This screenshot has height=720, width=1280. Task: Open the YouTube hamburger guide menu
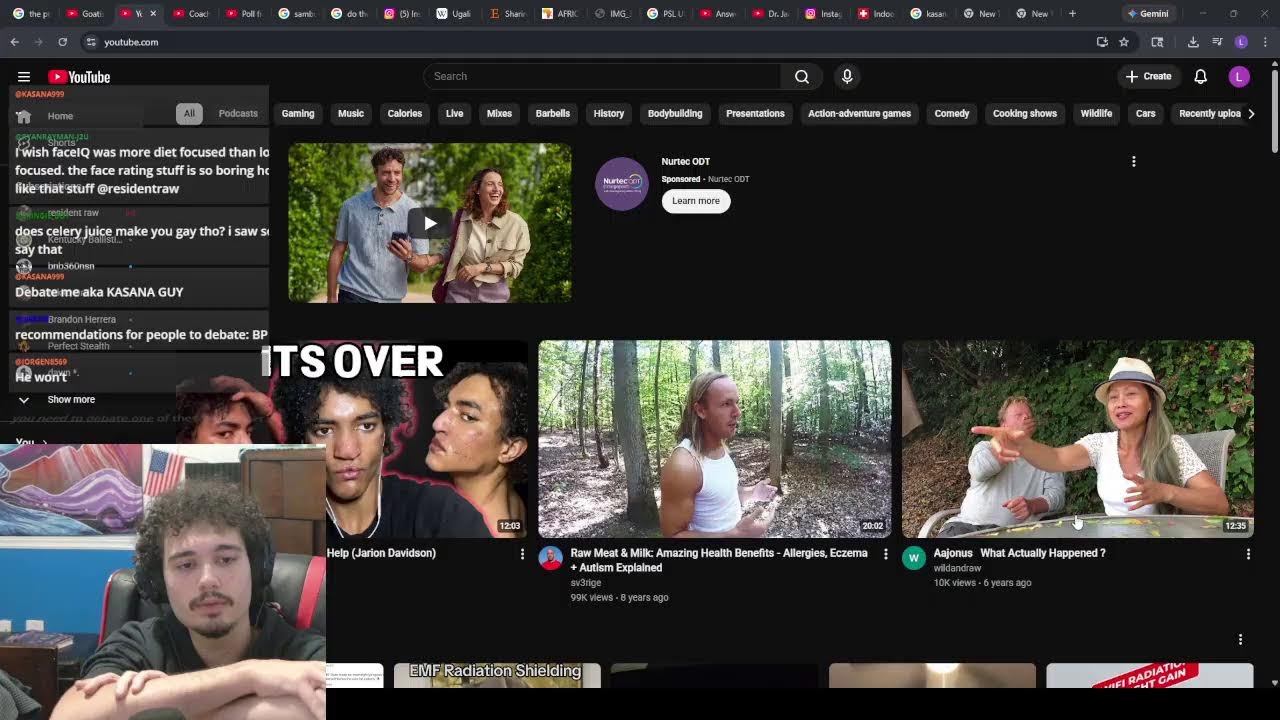click(x=24, y=77)
